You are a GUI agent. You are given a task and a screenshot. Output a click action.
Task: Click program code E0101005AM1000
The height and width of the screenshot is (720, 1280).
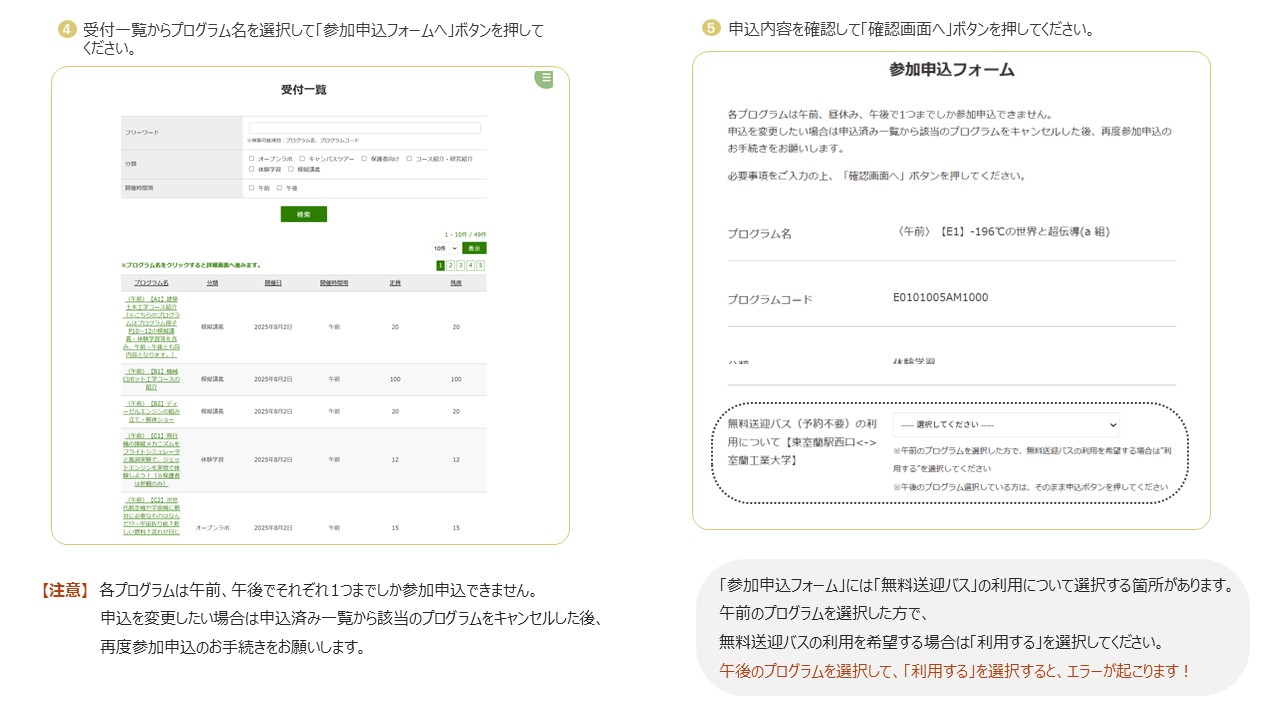click(940, 297)
